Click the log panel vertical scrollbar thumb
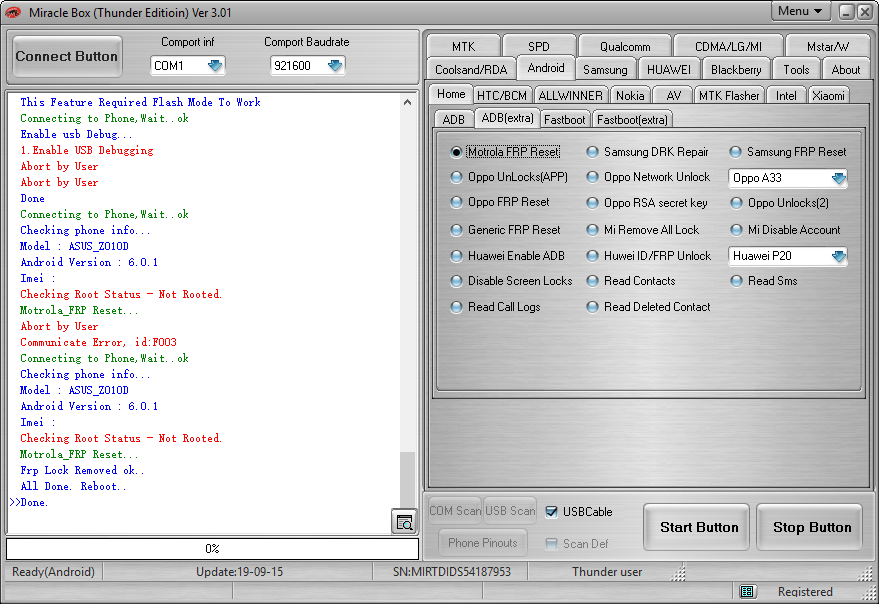The width and height of the screenshot is (879, 604). click(x=408, y=480)
